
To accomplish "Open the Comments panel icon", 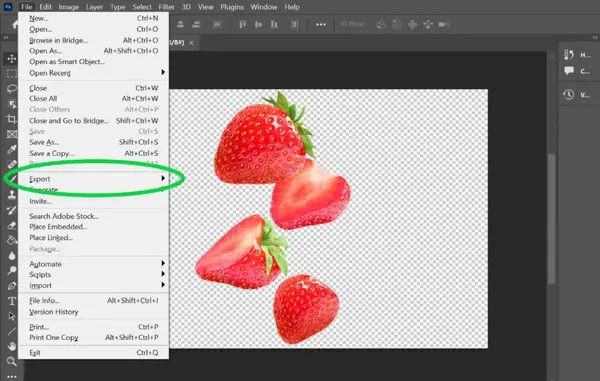I will pos(569,71).
